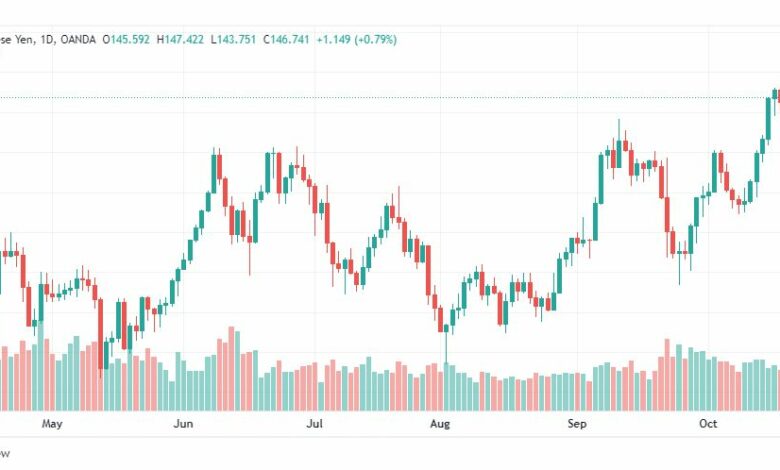Click the Oct label on time axis

pos(708,424)
